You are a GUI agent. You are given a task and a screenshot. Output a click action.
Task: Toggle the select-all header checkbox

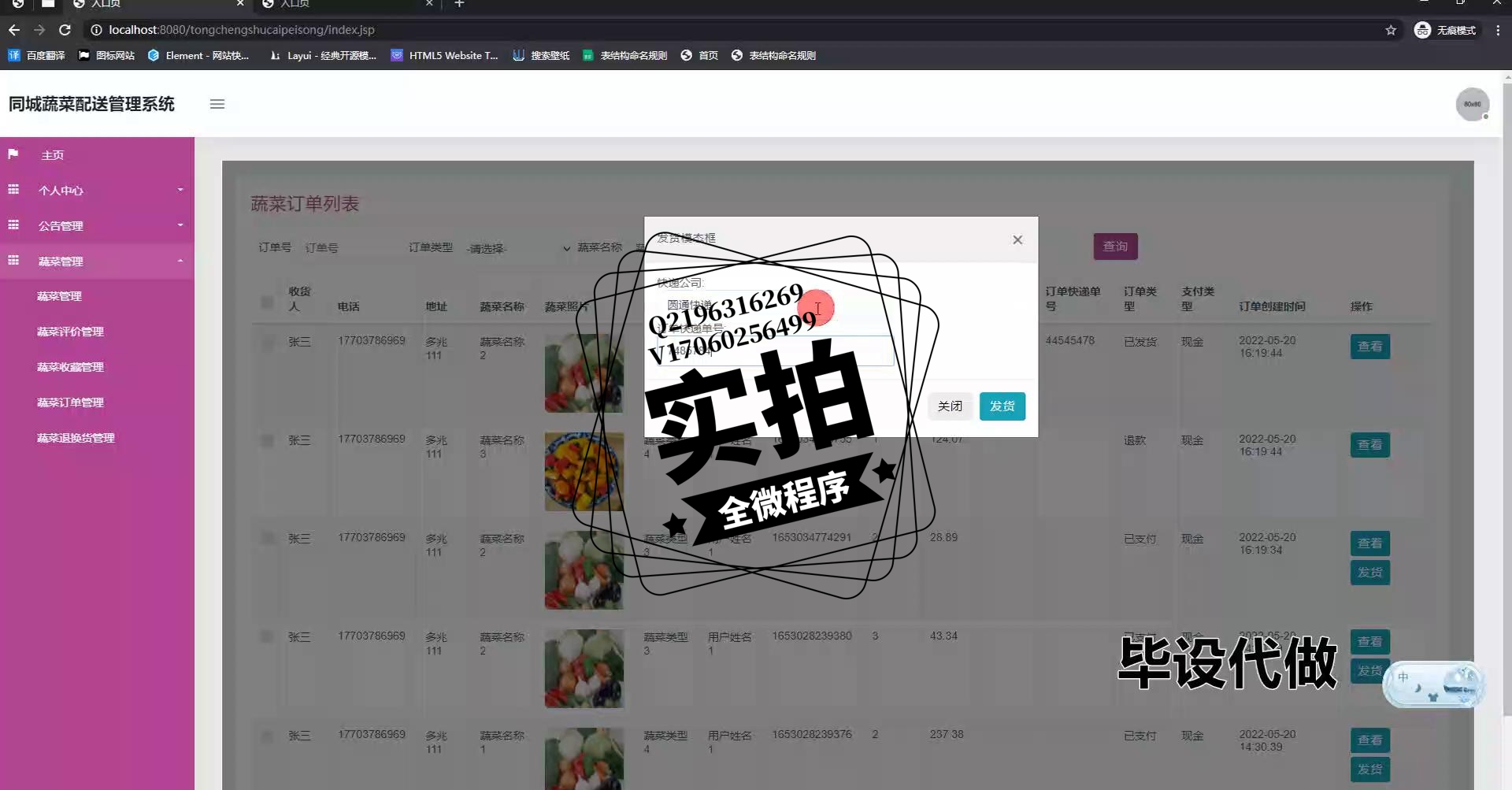pos(267,302)
